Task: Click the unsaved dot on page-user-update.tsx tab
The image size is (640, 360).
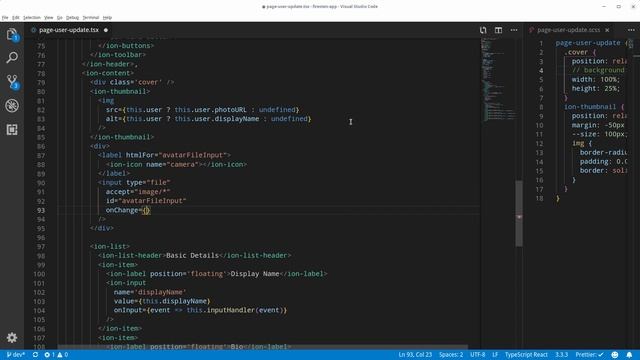Action: tap(106, 30)
